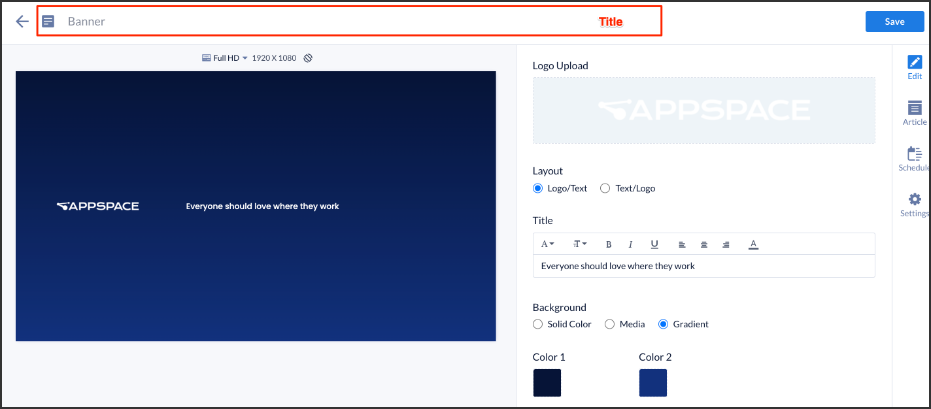931x409 pixels.
Task: Toggle italic formatting for the title
Action: point(631,244)
